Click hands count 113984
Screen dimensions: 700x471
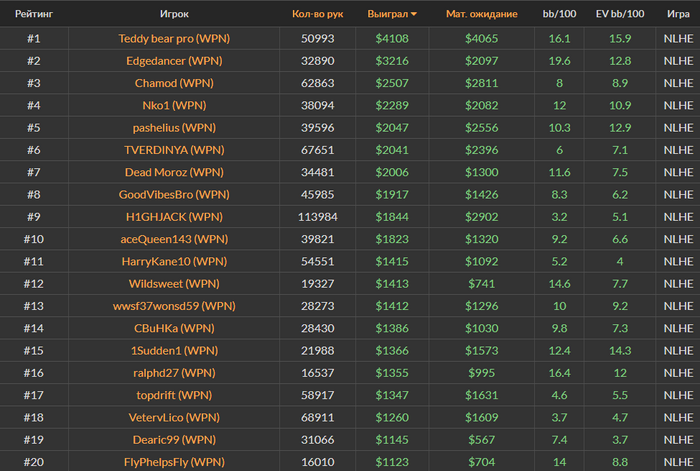[317, 217]
